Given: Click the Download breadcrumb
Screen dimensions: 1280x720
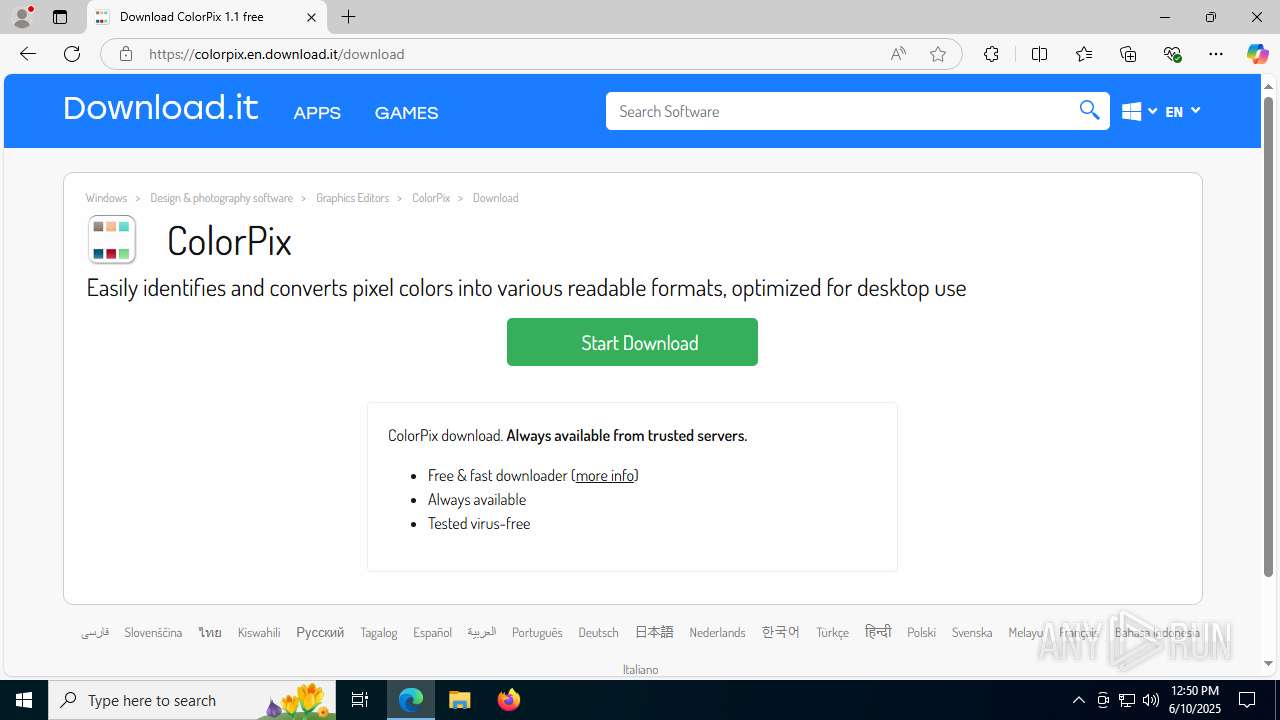Looking at the screenshot, I should coord(495,198).
